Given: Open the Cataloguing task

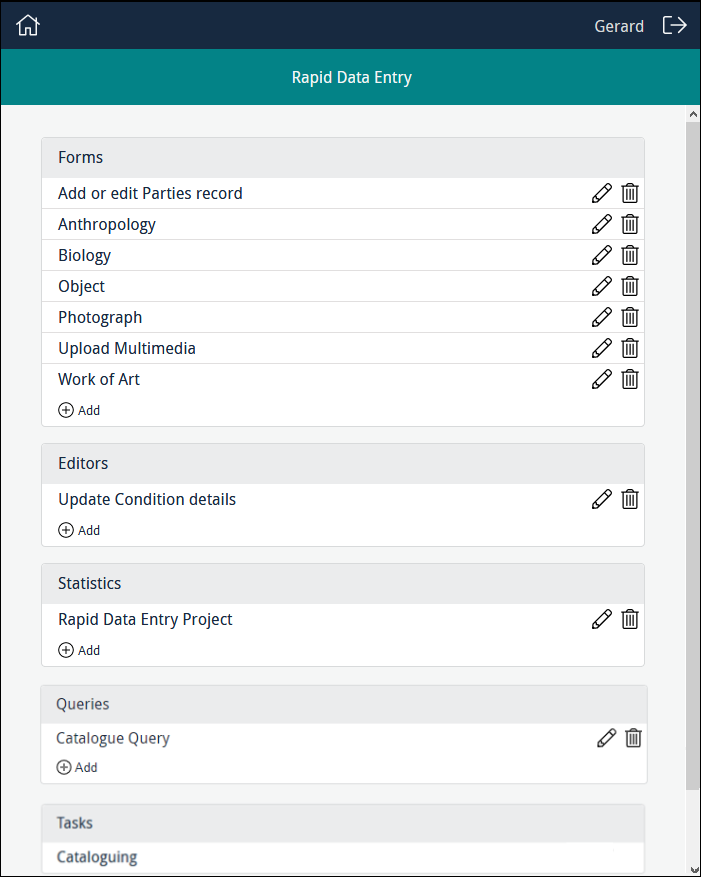Looking at the screenshot, I should tap(97, 857).
